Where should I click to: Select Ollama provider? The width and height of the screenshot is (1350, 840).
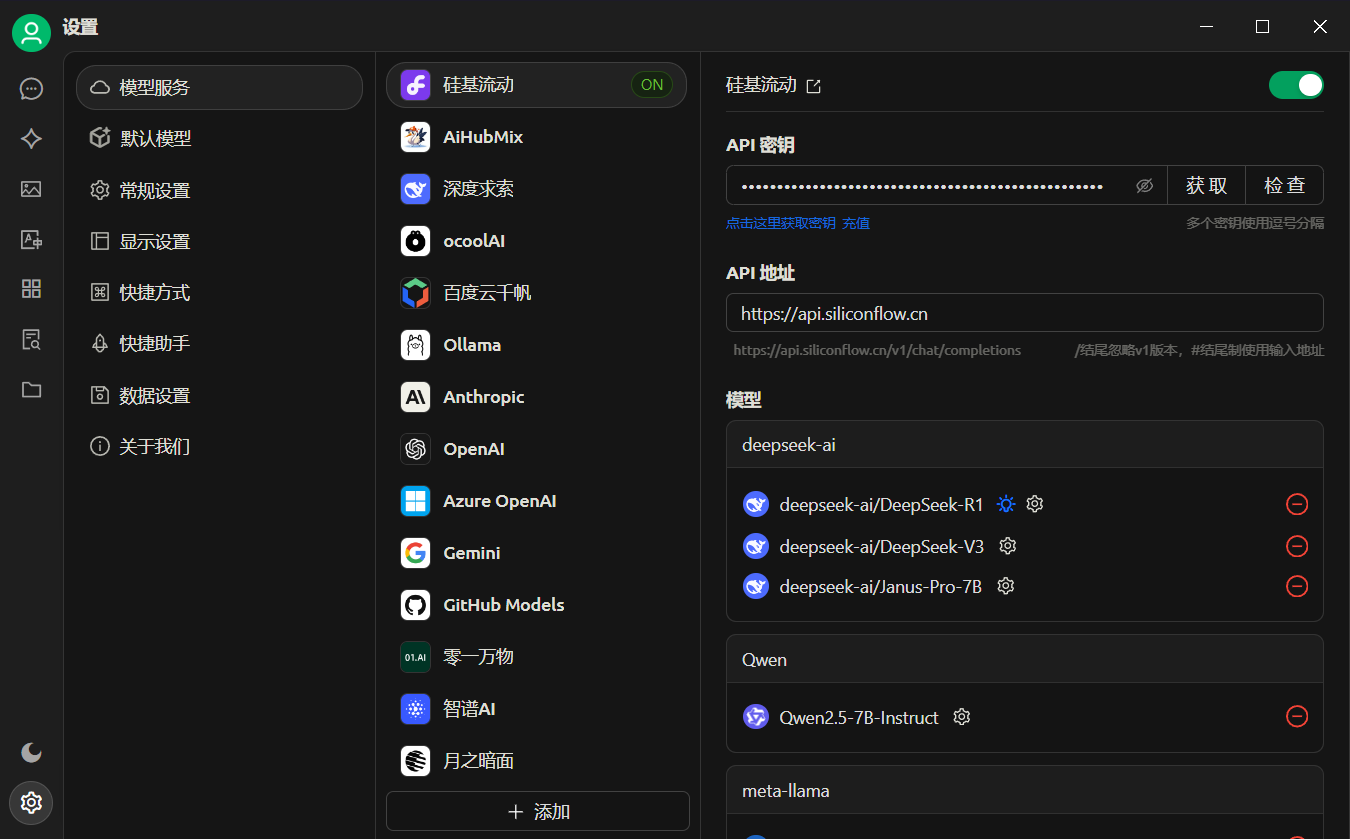coord(537,345)
